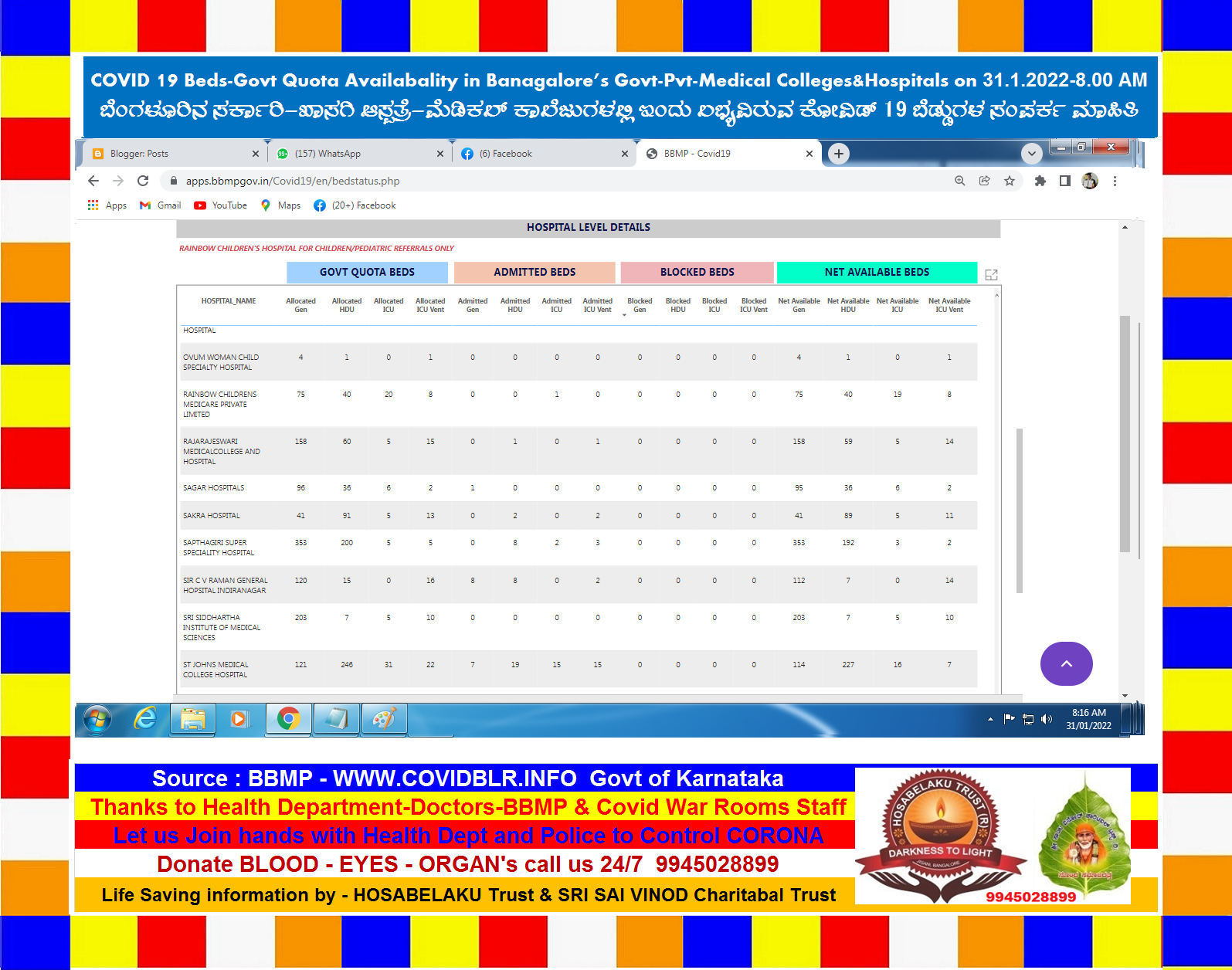Viewport: 1232px width, 970px height.
Task: Open Chrome's three-dot menu
Action: click(x=1115, y=181)
